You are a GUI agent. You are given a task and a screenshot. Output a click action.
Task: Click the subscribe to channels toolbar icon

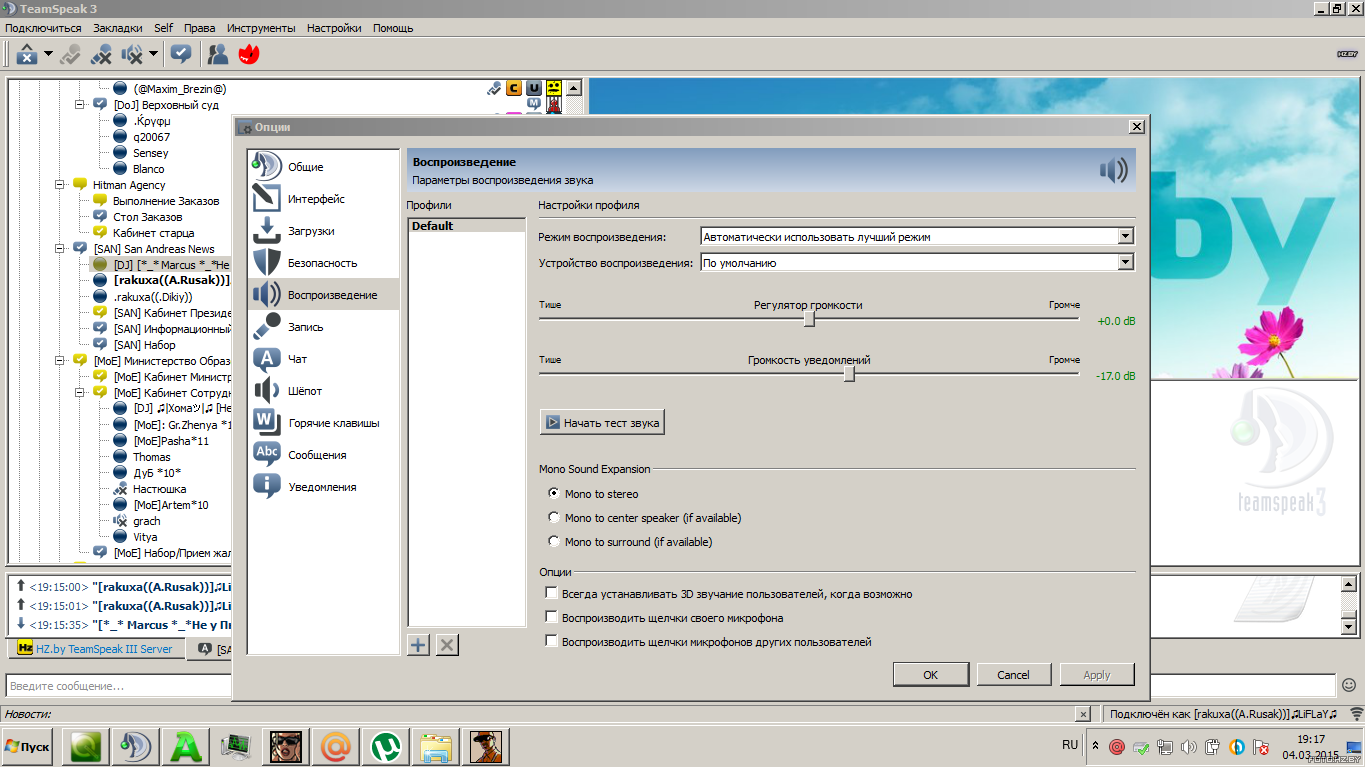pyautogui.click(x=181, y=54)
